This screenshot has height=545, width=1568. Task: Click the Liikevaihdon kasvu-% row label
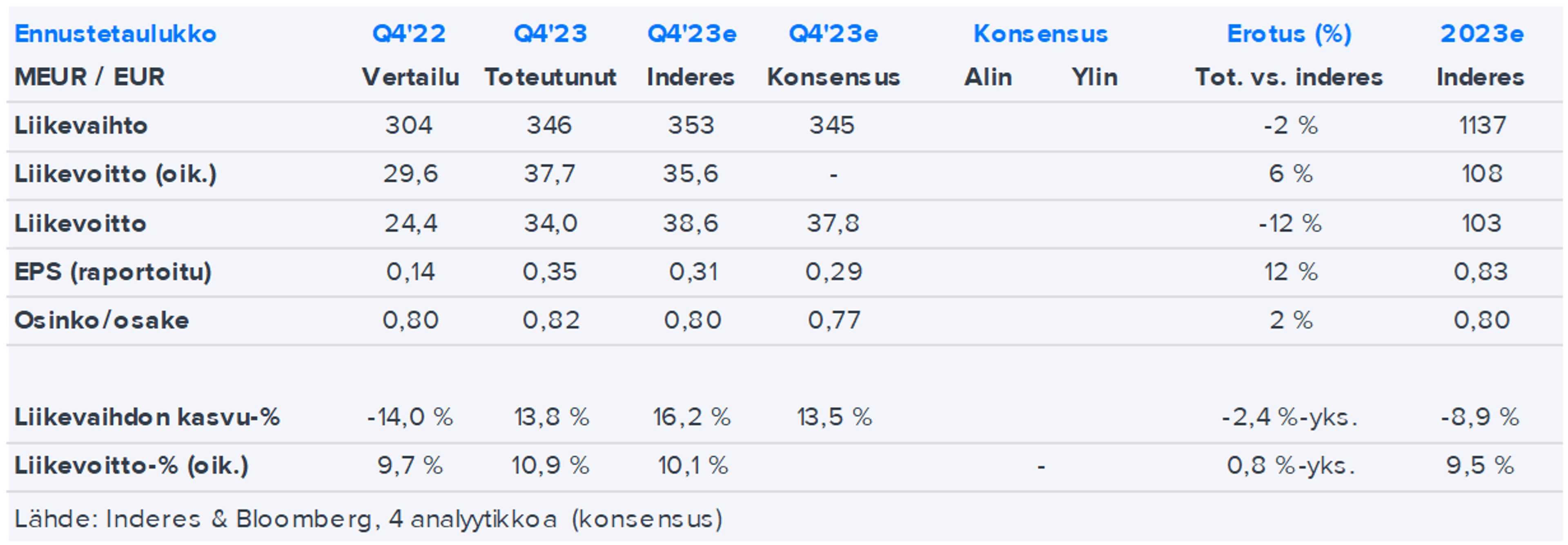pyautogui.click(x=147, y=417)
